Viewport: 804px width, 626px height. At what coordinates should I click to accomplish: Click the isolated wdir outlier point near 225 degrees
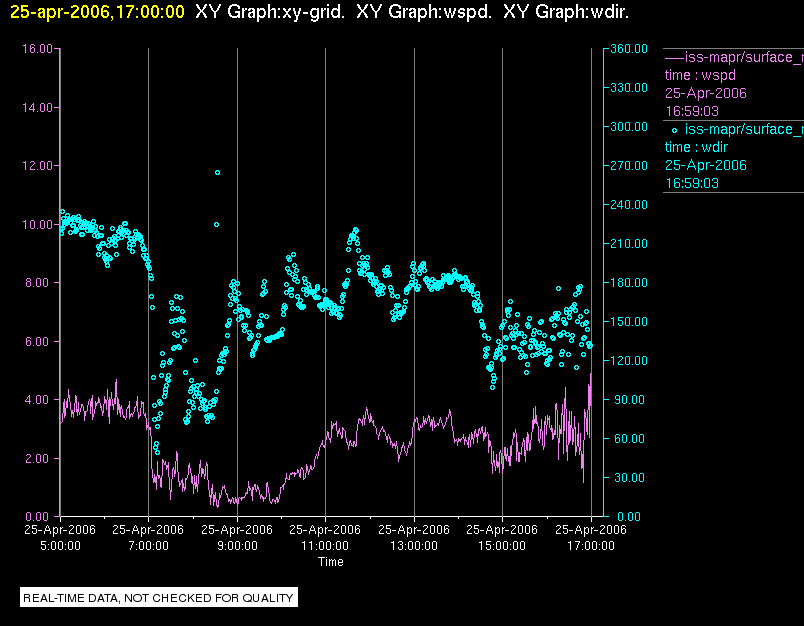216,225
